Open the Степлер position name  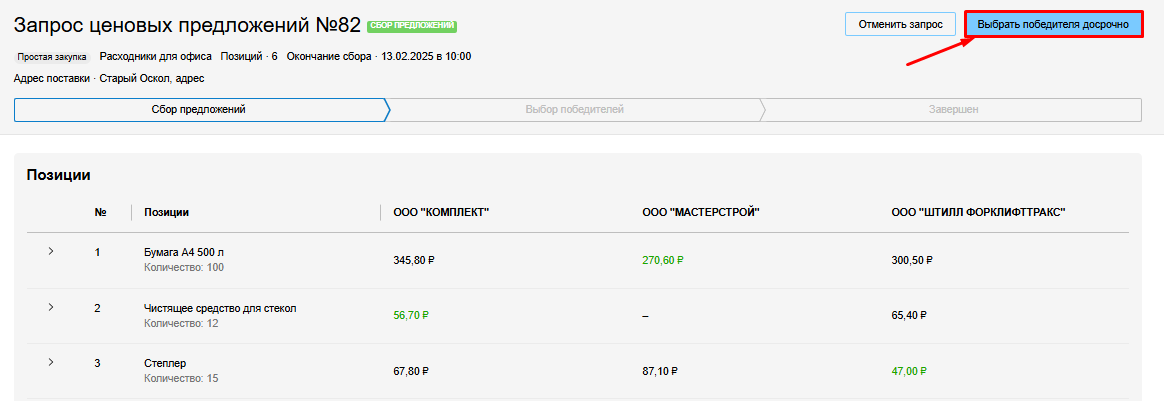pyautogui.click(x=165, y=363)
